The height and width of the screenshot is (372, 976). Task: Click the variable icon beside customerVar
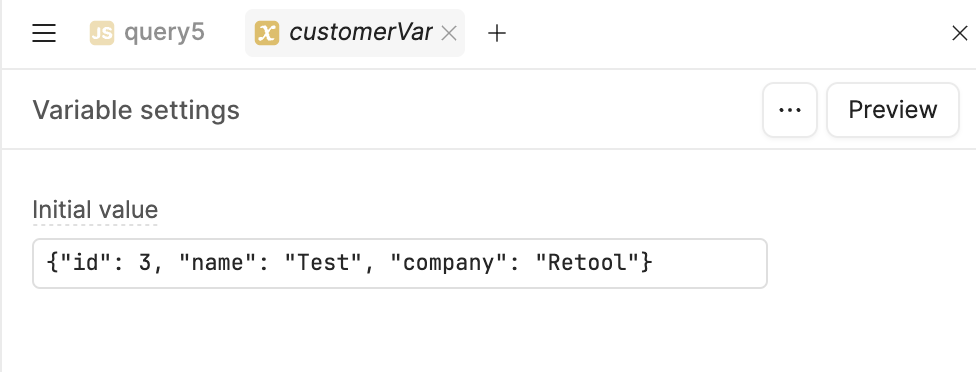(x=267, y=33)
